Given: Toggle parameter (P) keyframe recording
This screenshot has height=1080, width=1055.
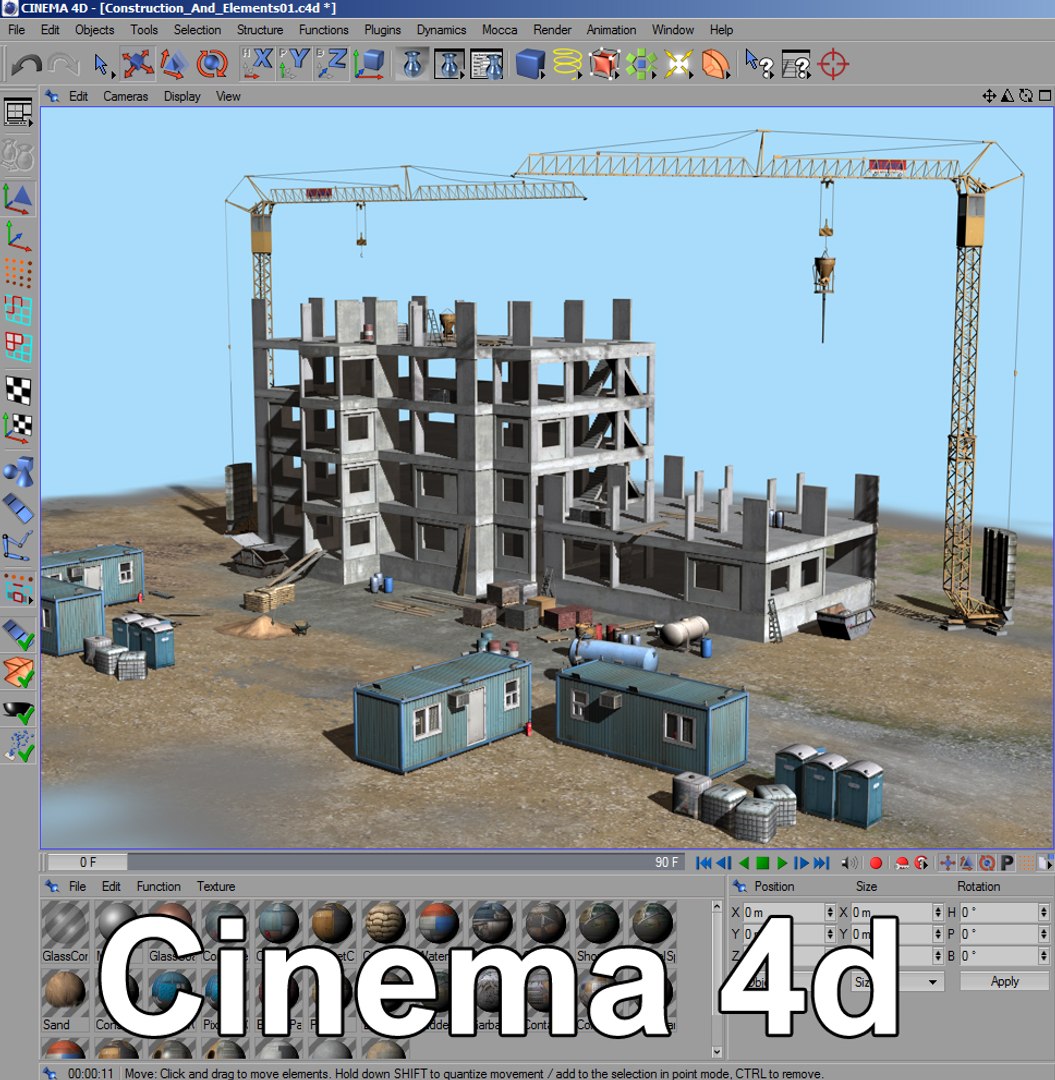Looking at the screenshot, I should (x=1007, y=862).
